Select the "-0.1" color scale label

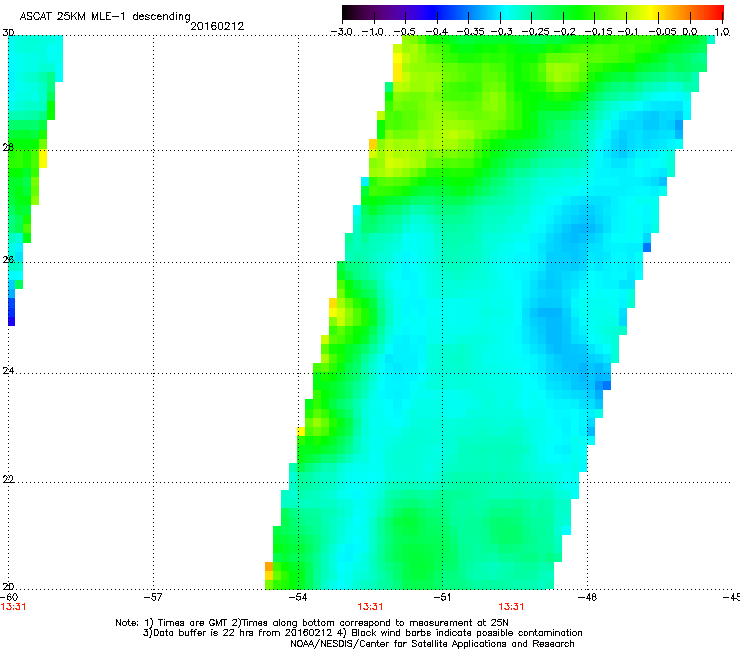pos(628,32)
